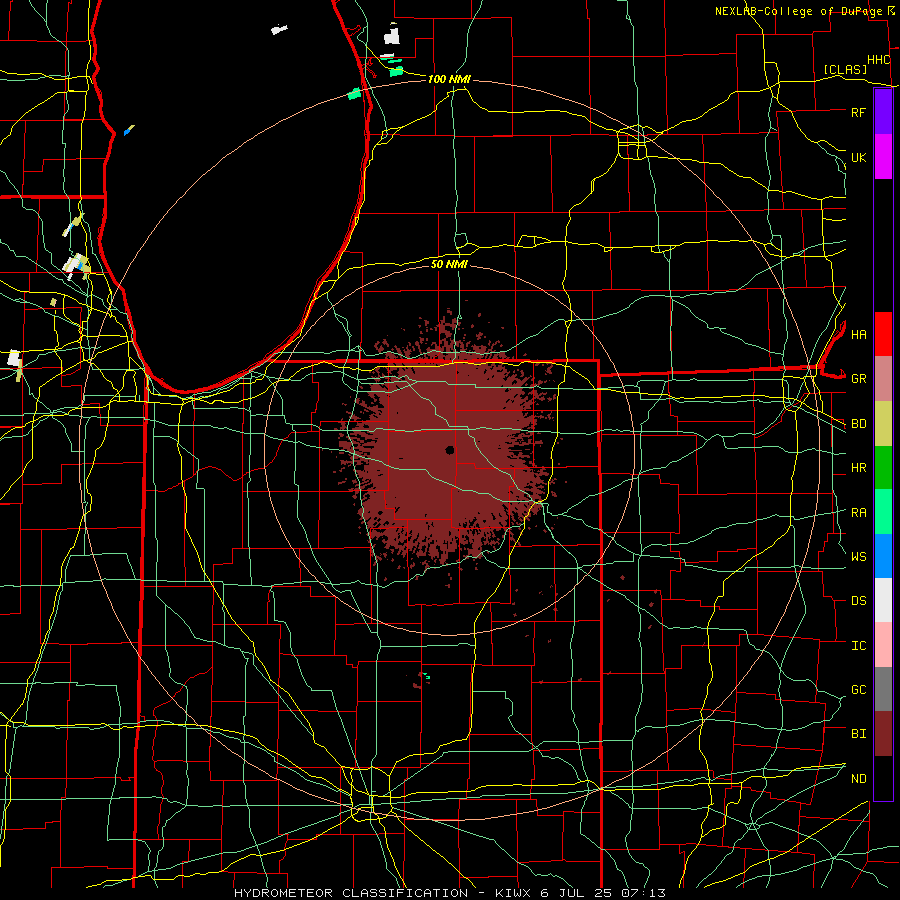Screen dimensions: 900x900
Task: Click the HHC product label
Action: [878, 60]
